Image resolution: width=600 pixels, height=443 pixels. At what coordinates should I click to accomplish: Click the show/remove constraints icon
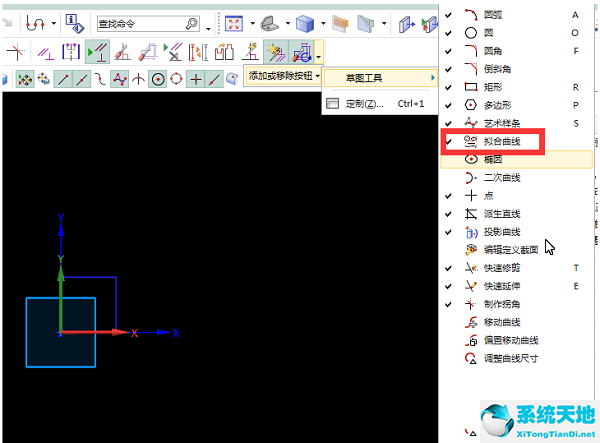click(x=173, y=52)
